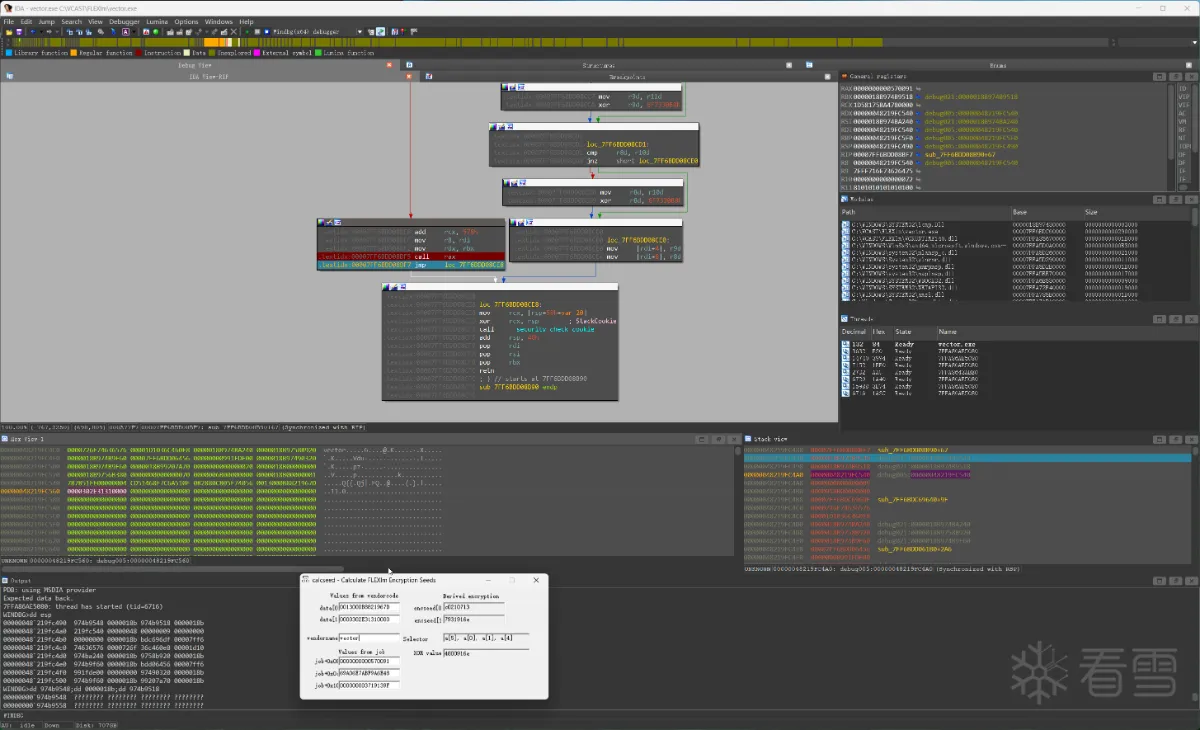Open the Options menu
1200x730 pixels.
point(186,21)
